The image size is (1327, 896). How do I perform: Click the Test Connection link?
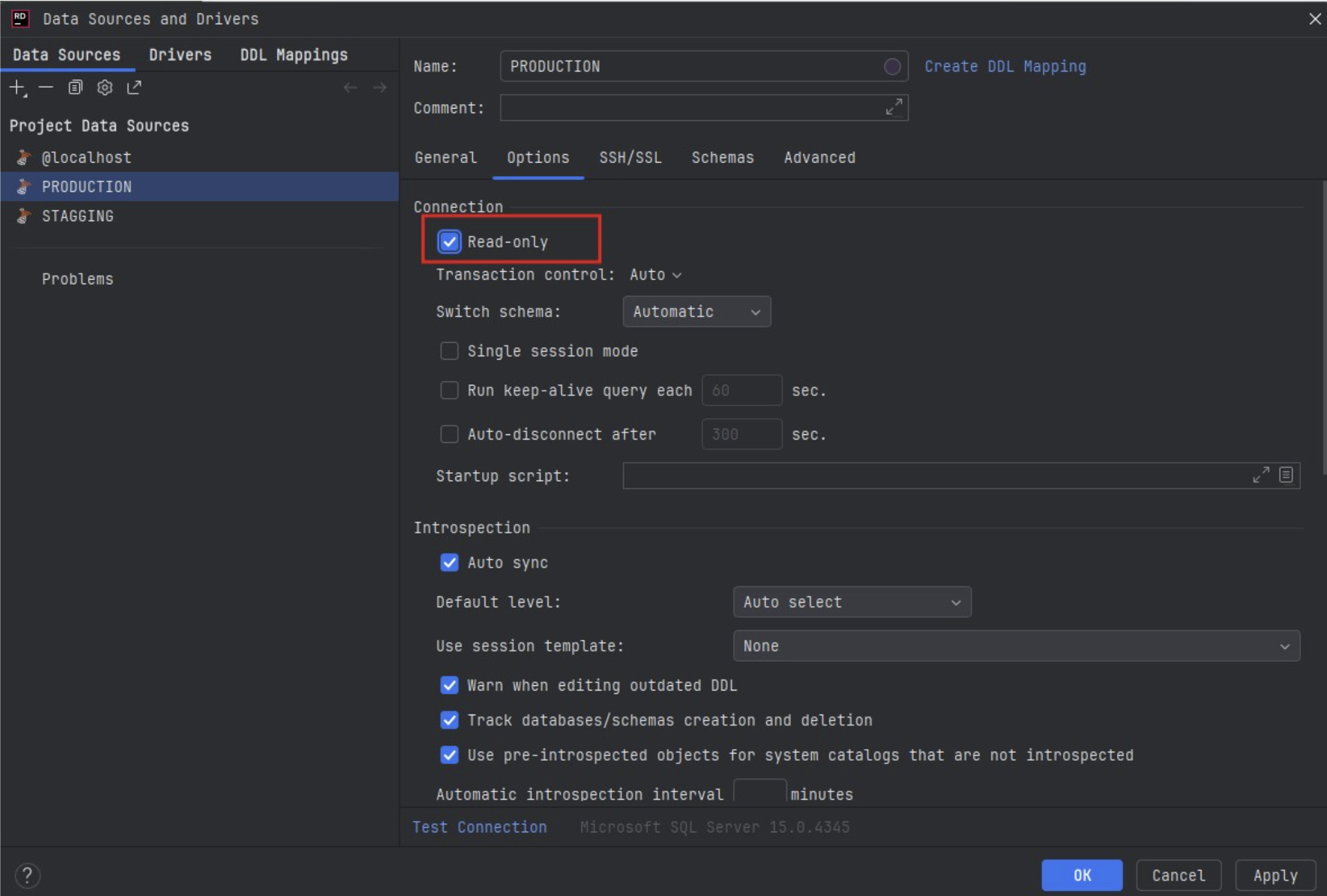[x=479, y=827]
